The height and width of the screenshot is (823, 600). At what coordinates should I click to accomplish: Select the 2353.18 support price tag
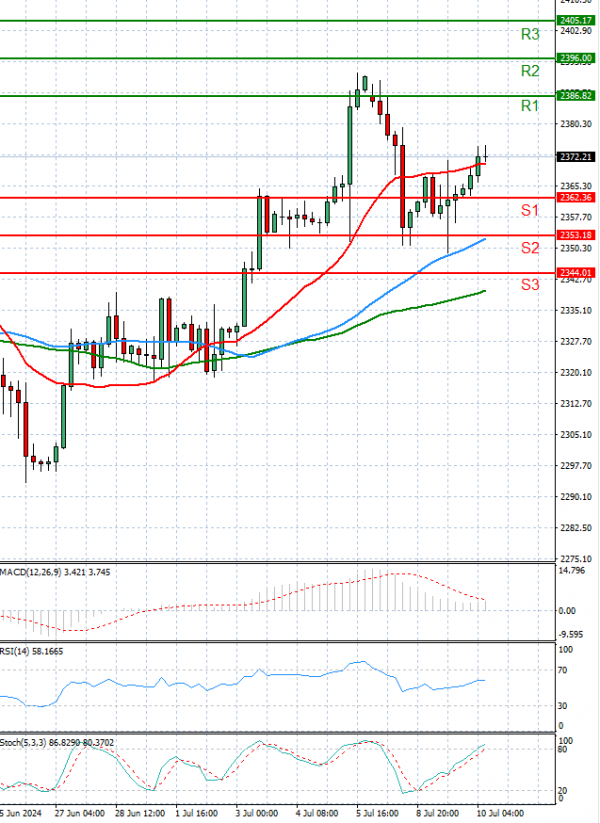576,235
